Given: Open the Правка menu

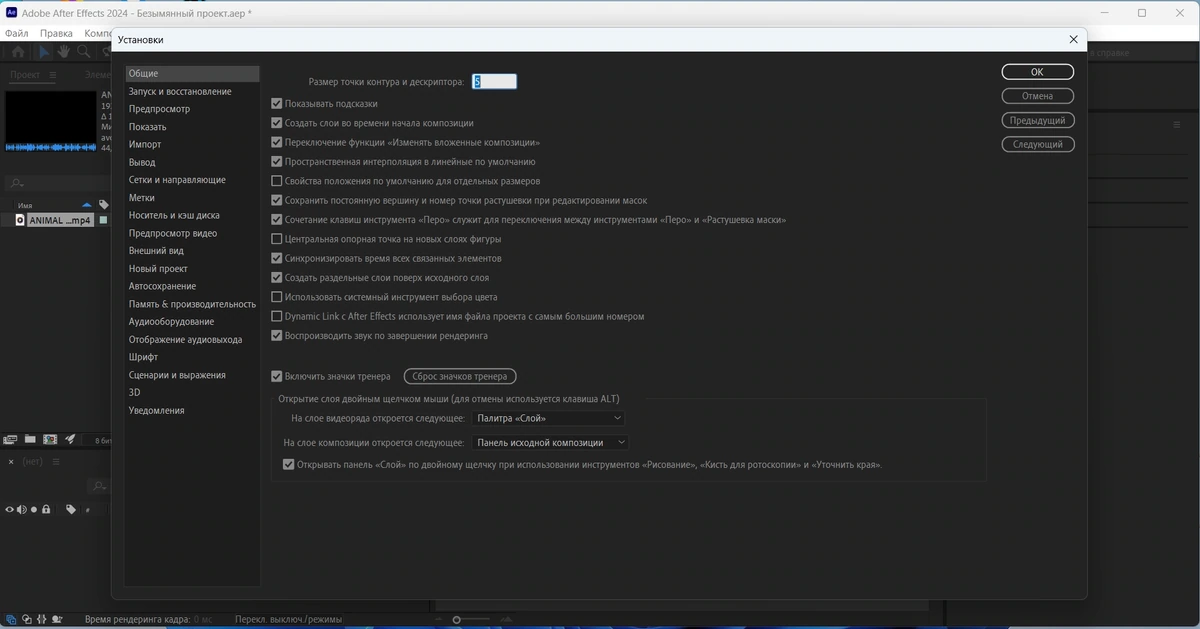Looking at the screenshot, I should (56, 33).
